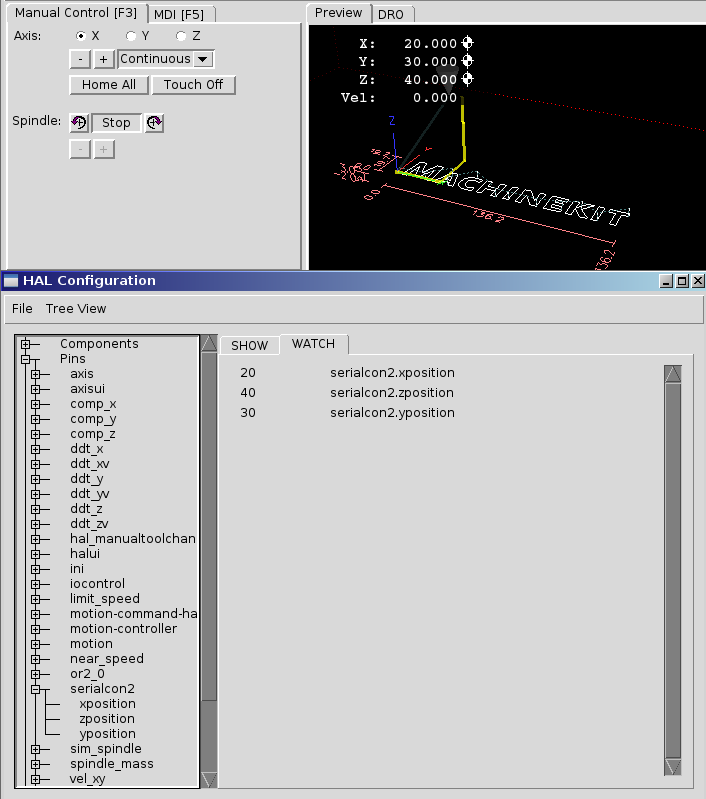
Task: Collapse Pins tree node
Action: pos(25,359)
